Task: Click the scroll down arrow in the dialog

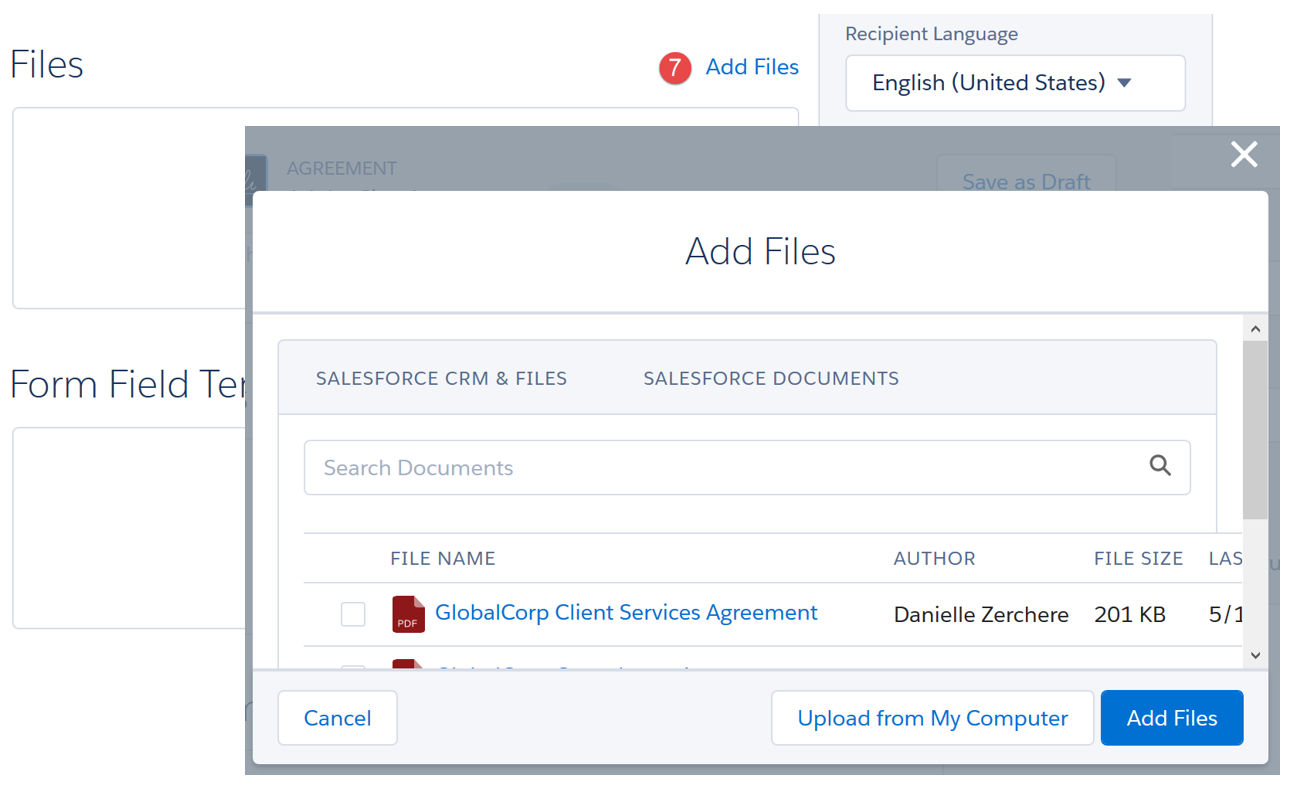Action: [1256, 655]
